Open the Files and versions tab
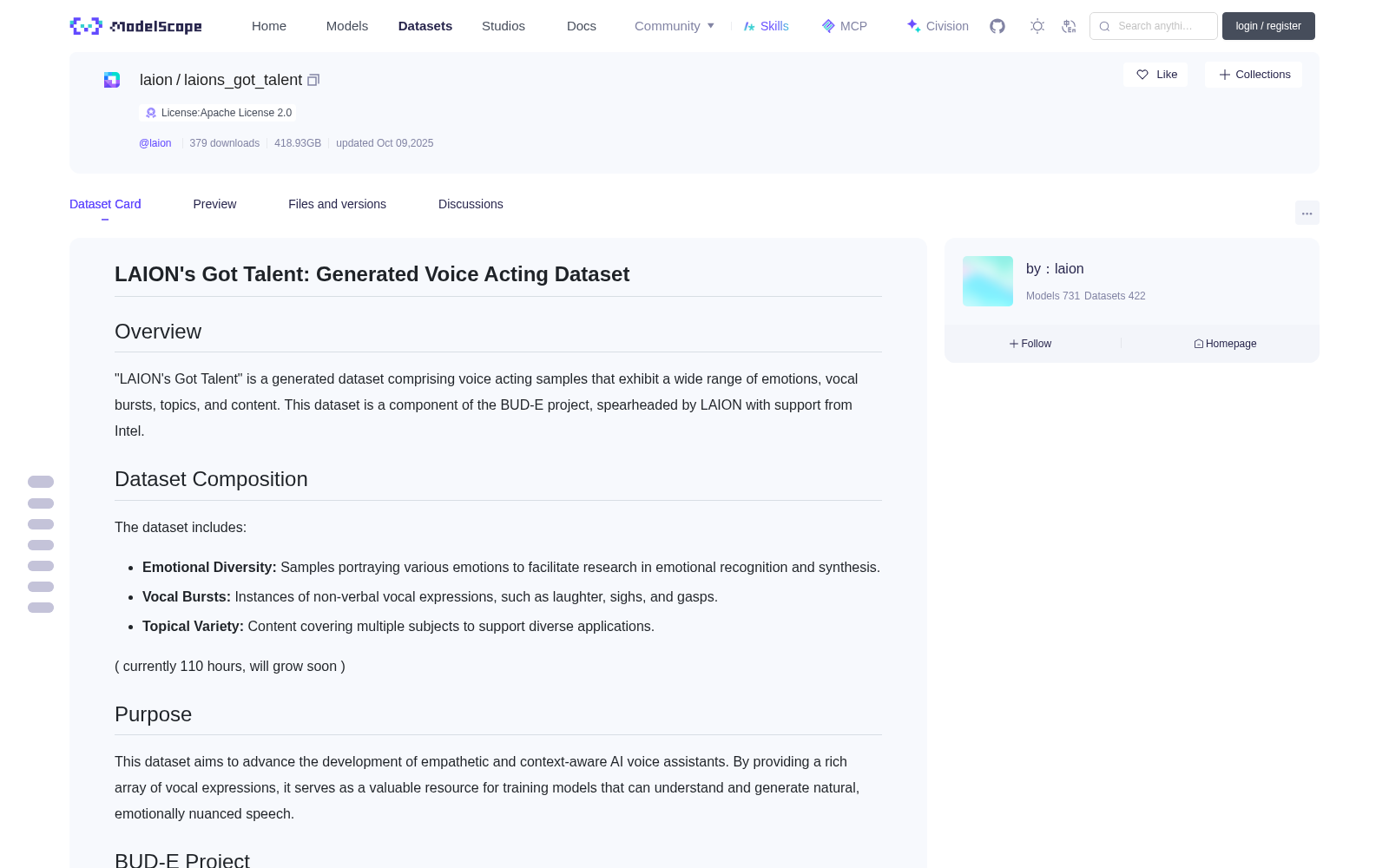 337,204
